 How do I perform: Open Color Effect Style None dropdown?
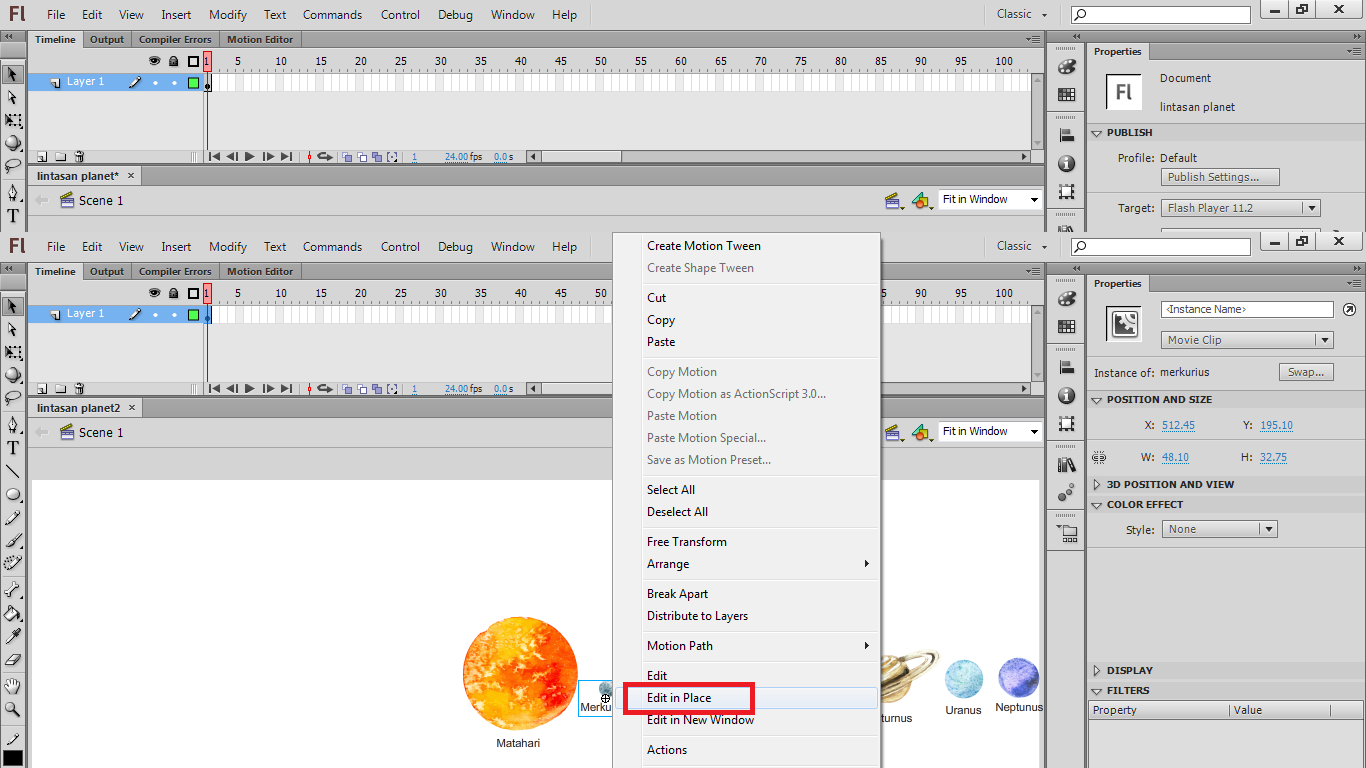[x=1219, y=529]
